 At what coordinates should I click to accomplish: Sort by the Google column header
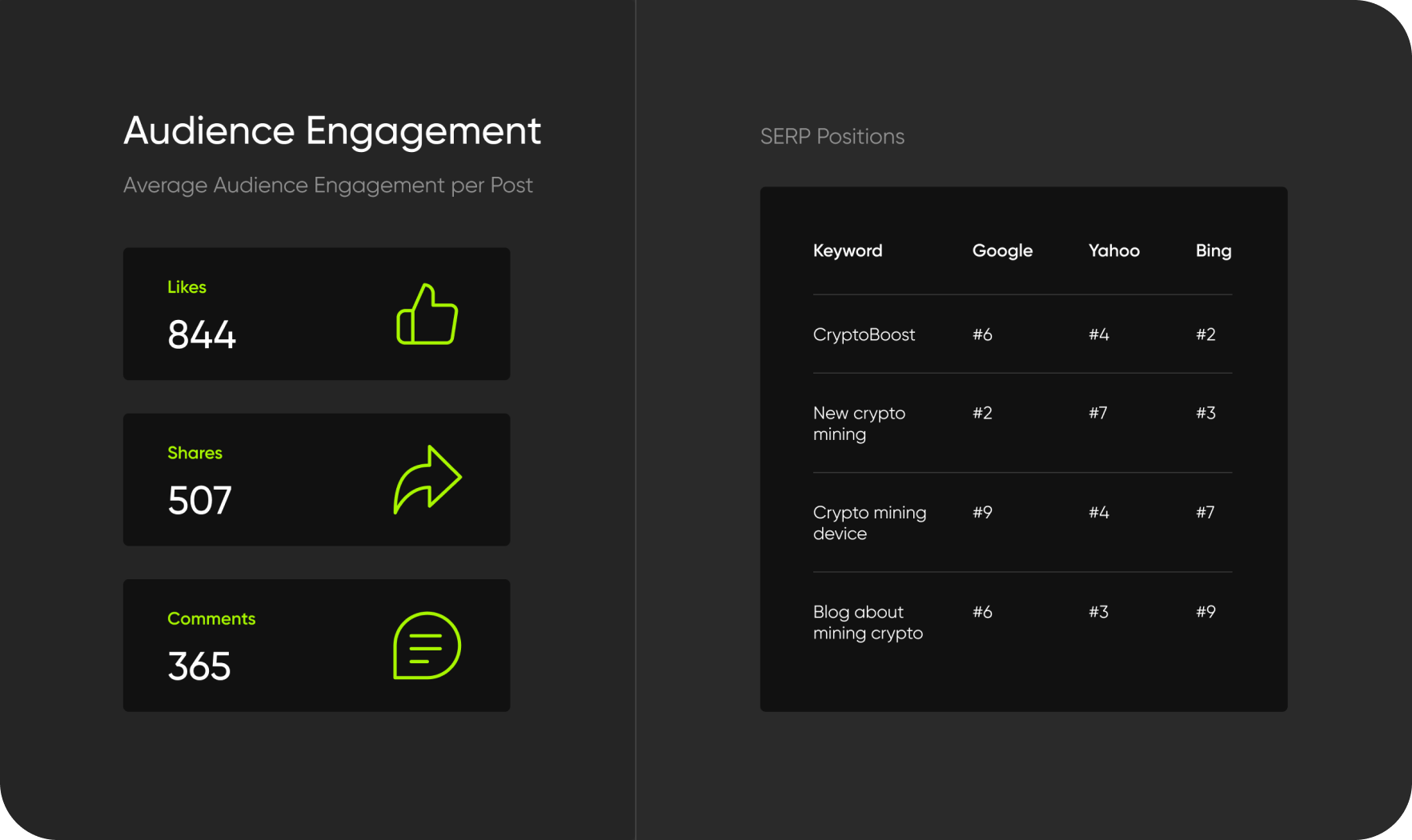pos(1002,250)
